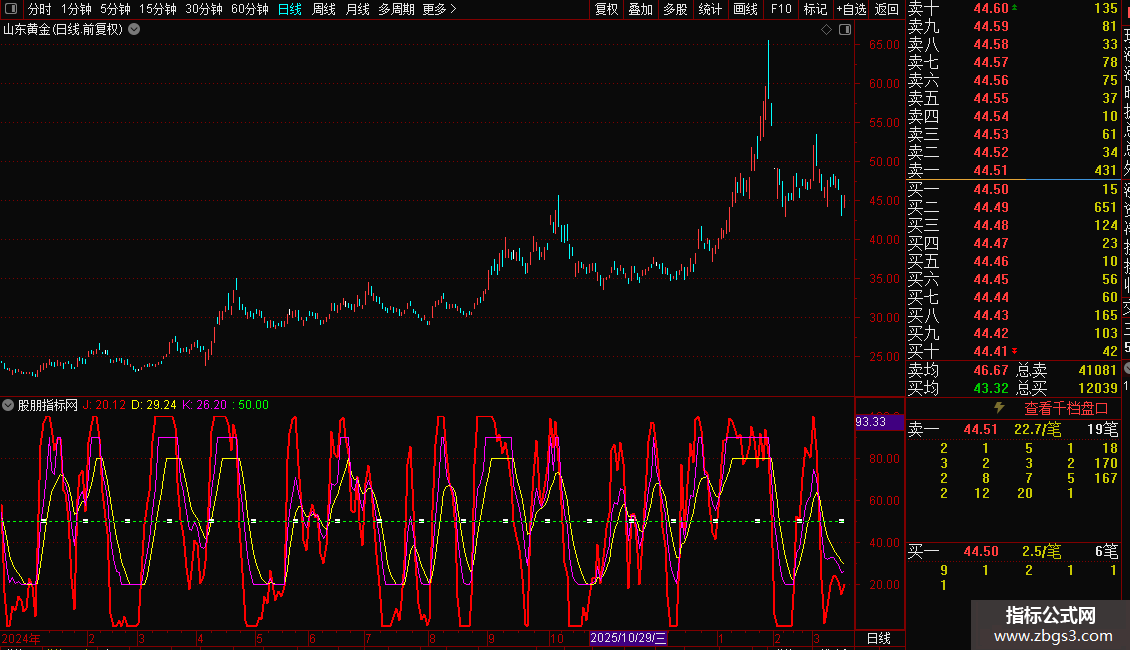
Task: Select the 日线 daily period
Action: (290, 9)
